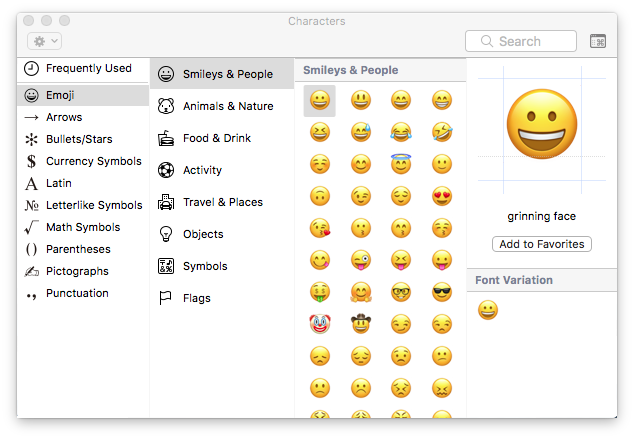Pick grinning squinting face emoji
The image size is (634, 439).
(x=320, y=132)
